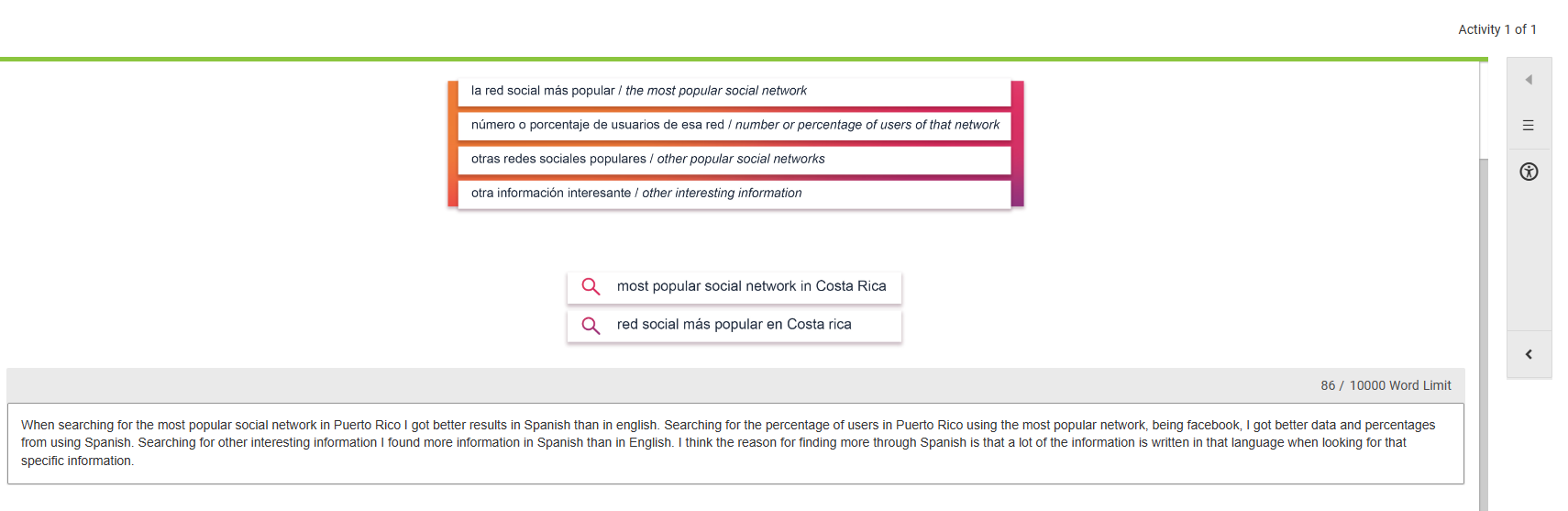Screen dimensions: 1568x511
Task: Click the magnifier icon beside the English Costa Rica search
Action: [x=591, y=287]
